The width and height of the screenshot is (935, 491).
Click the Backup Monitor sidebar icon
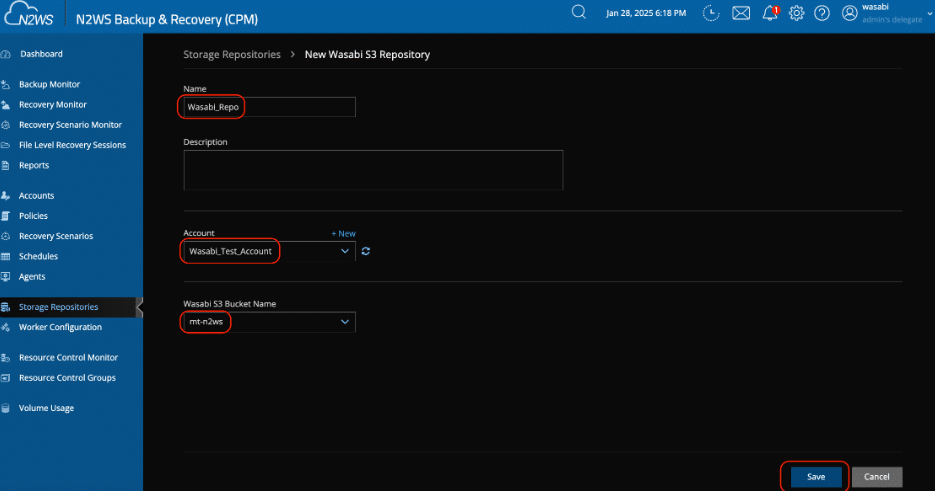(6, 85)
